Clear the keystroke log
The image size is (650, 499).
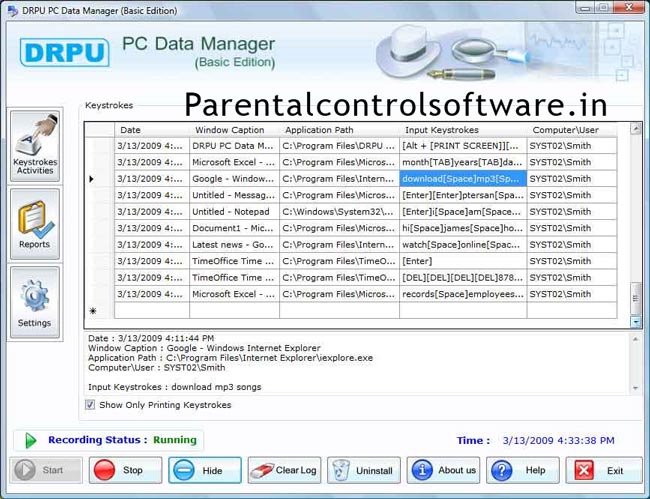pyautogui.click(x=284, y=470)
